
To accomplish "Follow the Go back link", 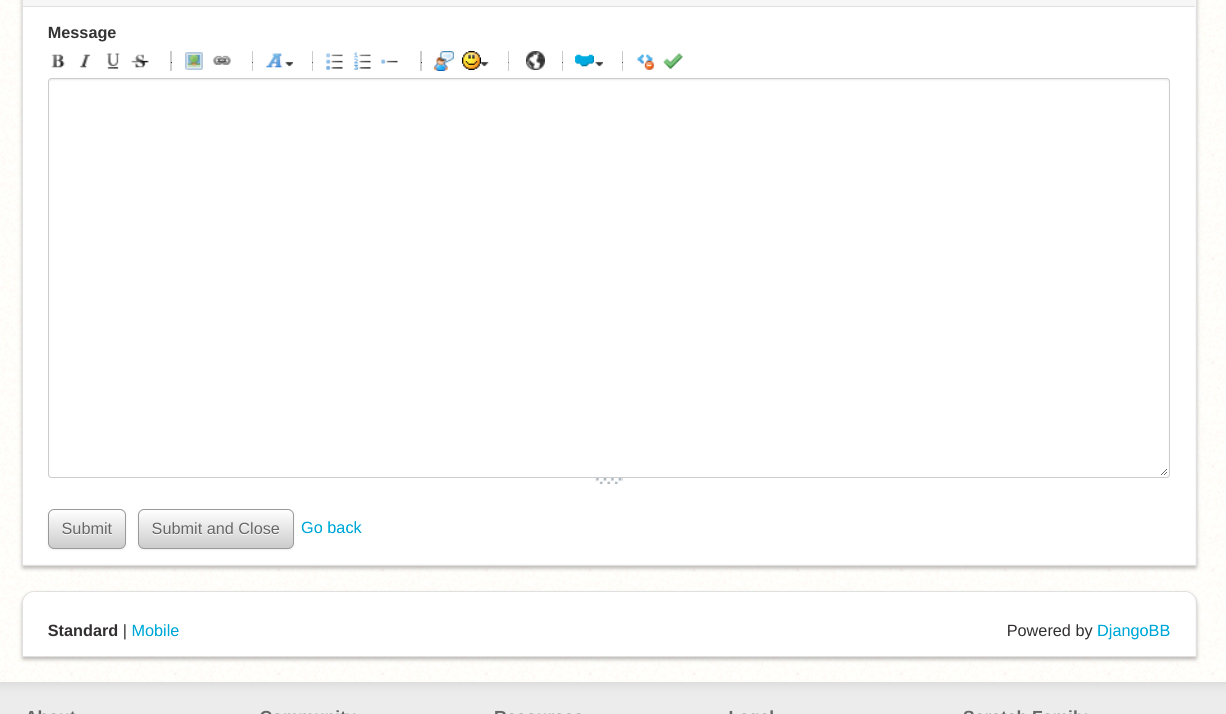I will 331,527.
